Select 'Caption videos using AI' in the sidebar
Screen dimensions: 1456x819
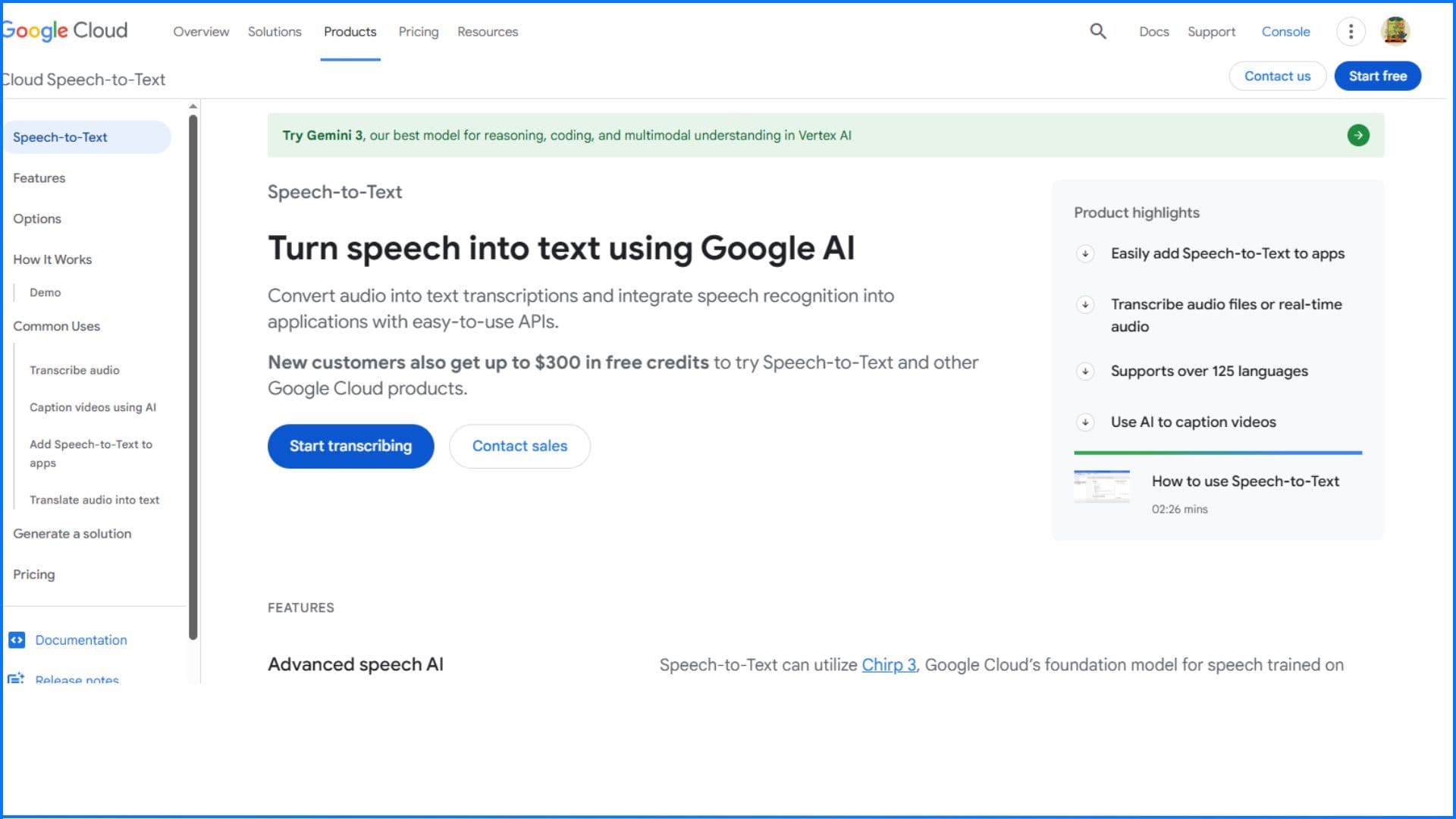[93, 407]
